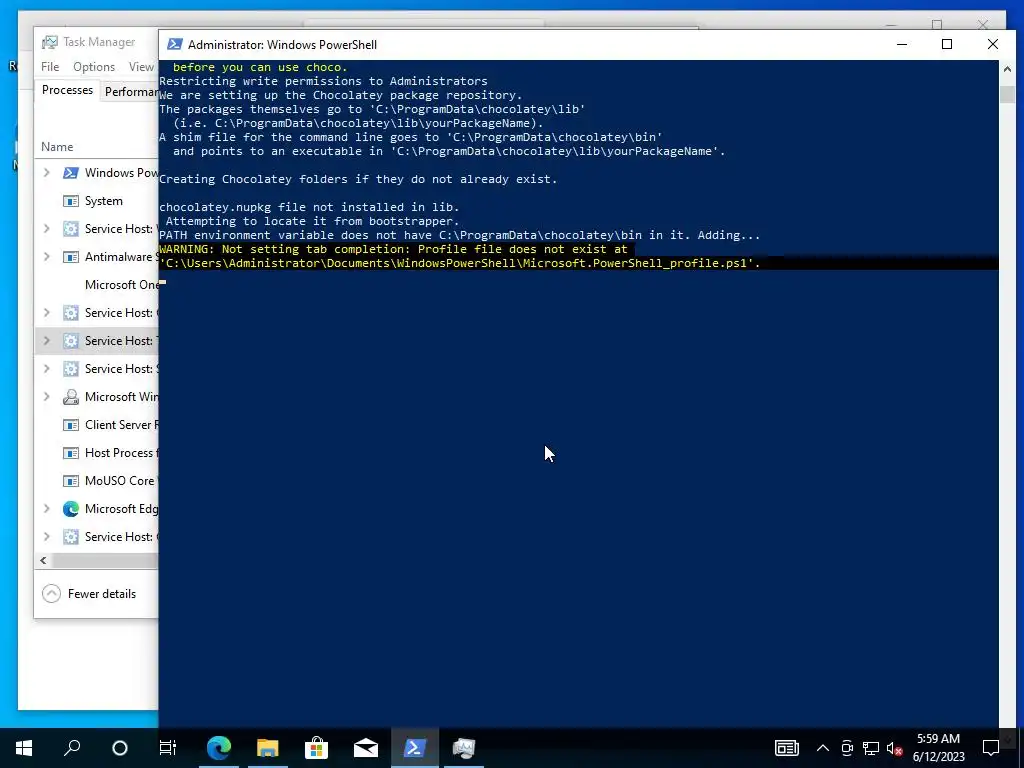Click the PowerShell taskbar button

pos(415,748)
